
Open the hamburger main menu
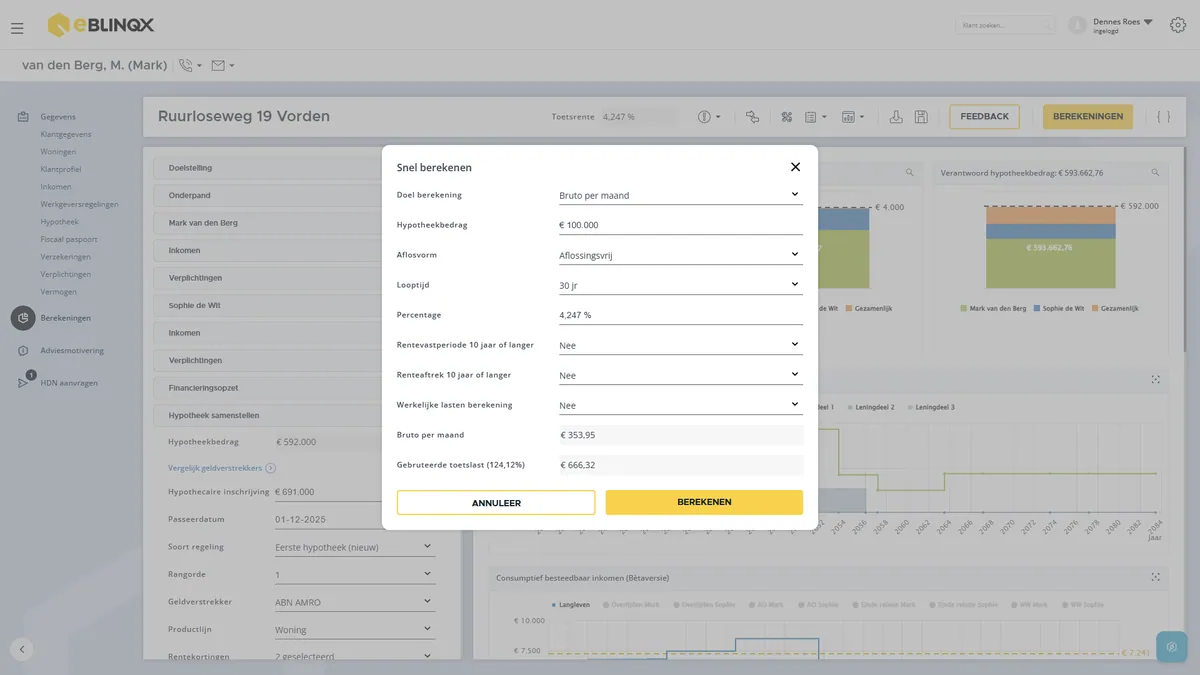click(x=17, y=28)
